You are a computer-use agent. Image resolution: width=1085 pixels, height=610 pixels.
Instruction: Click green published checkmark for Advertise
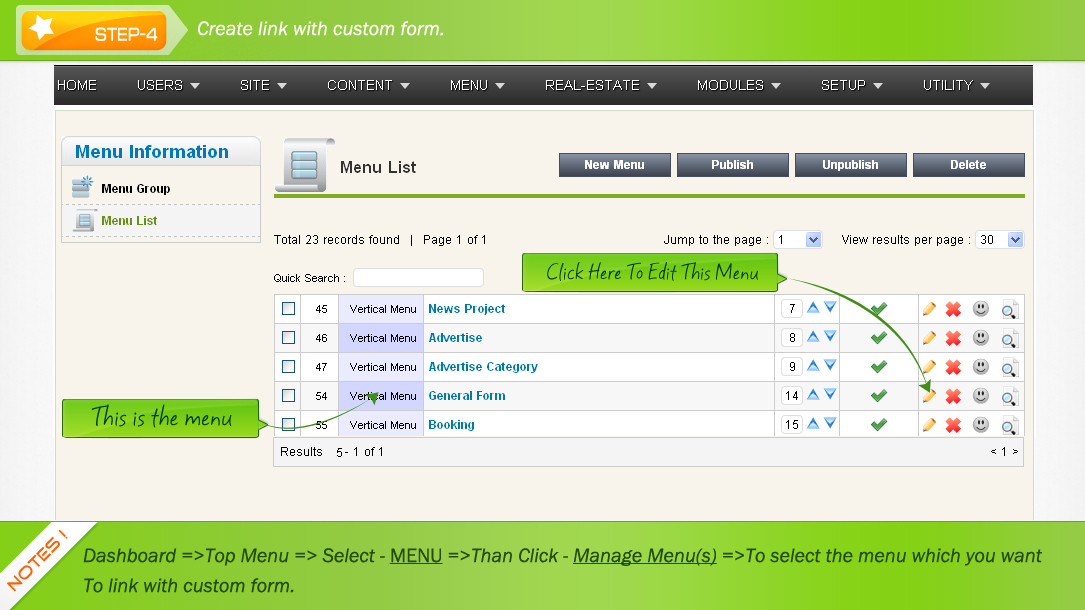click(x=879, y=338)
